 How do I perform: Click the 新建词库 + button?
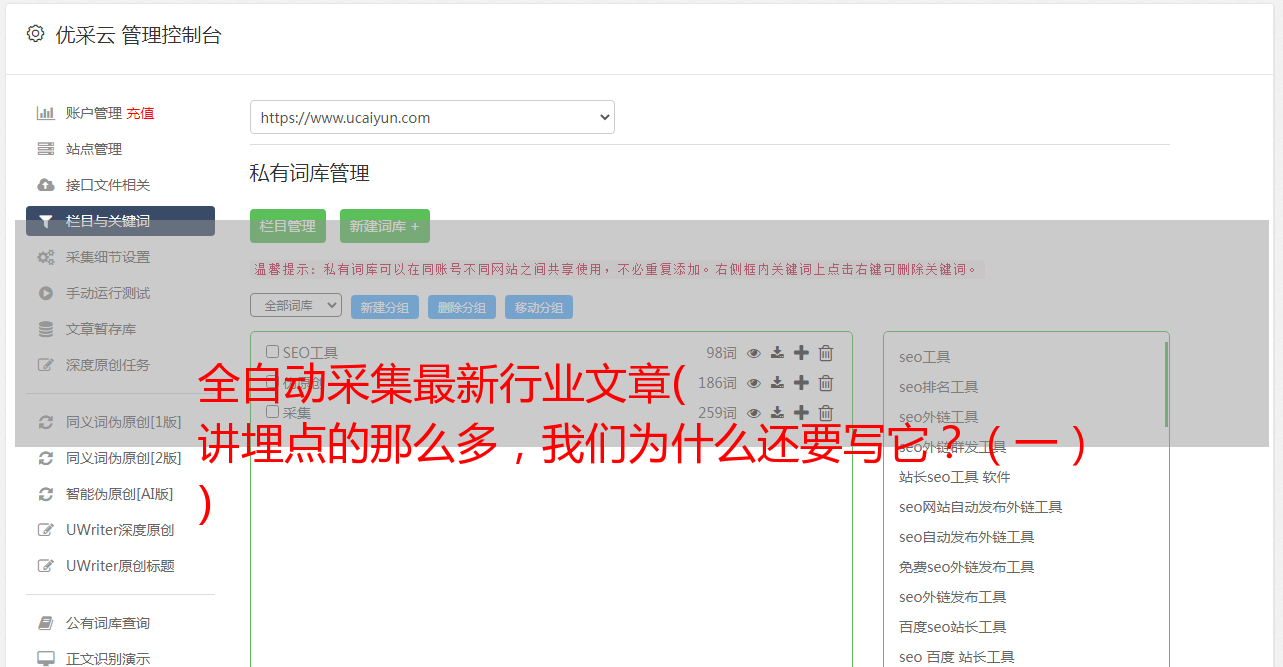[385, 226]
